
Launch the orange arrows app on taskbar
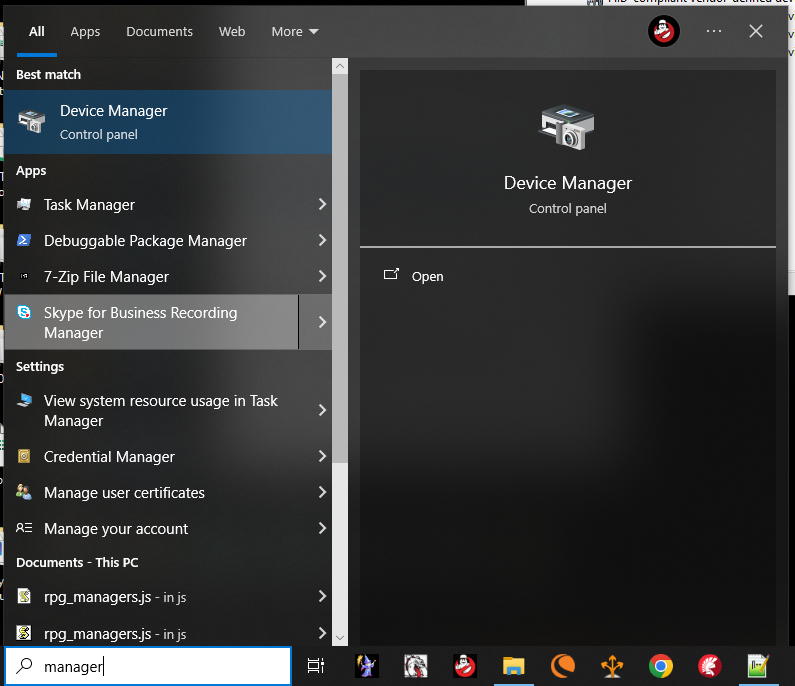(612, 666)
